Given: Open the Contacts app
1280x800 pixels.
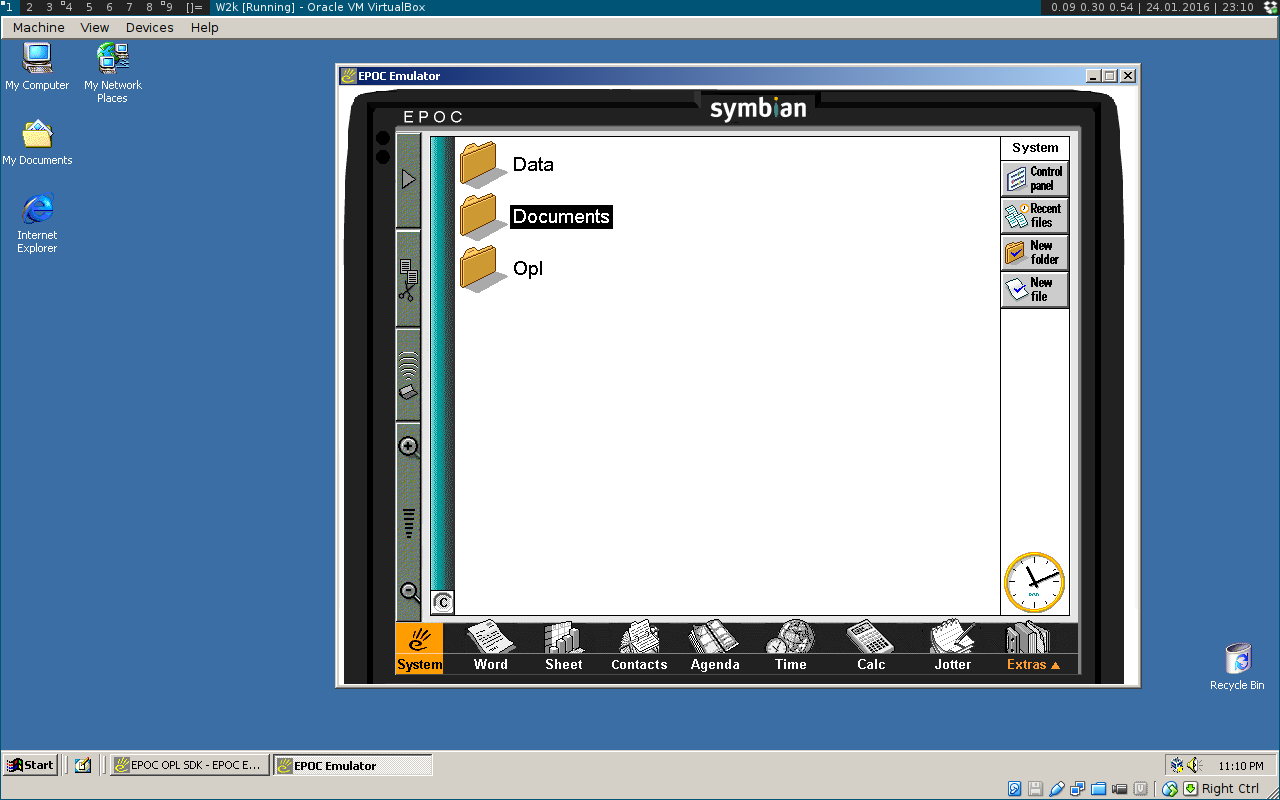Looking at the screenshot, I should click(639, 646).
